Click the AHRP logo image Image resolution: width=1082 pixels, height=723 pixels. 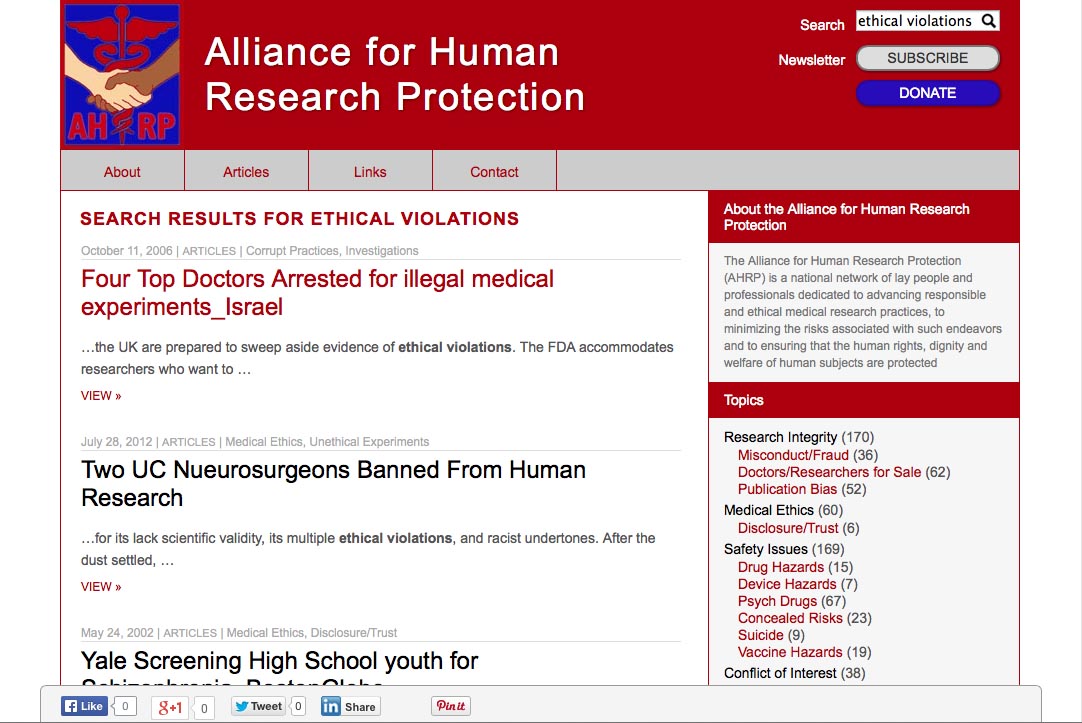[122, 74]
